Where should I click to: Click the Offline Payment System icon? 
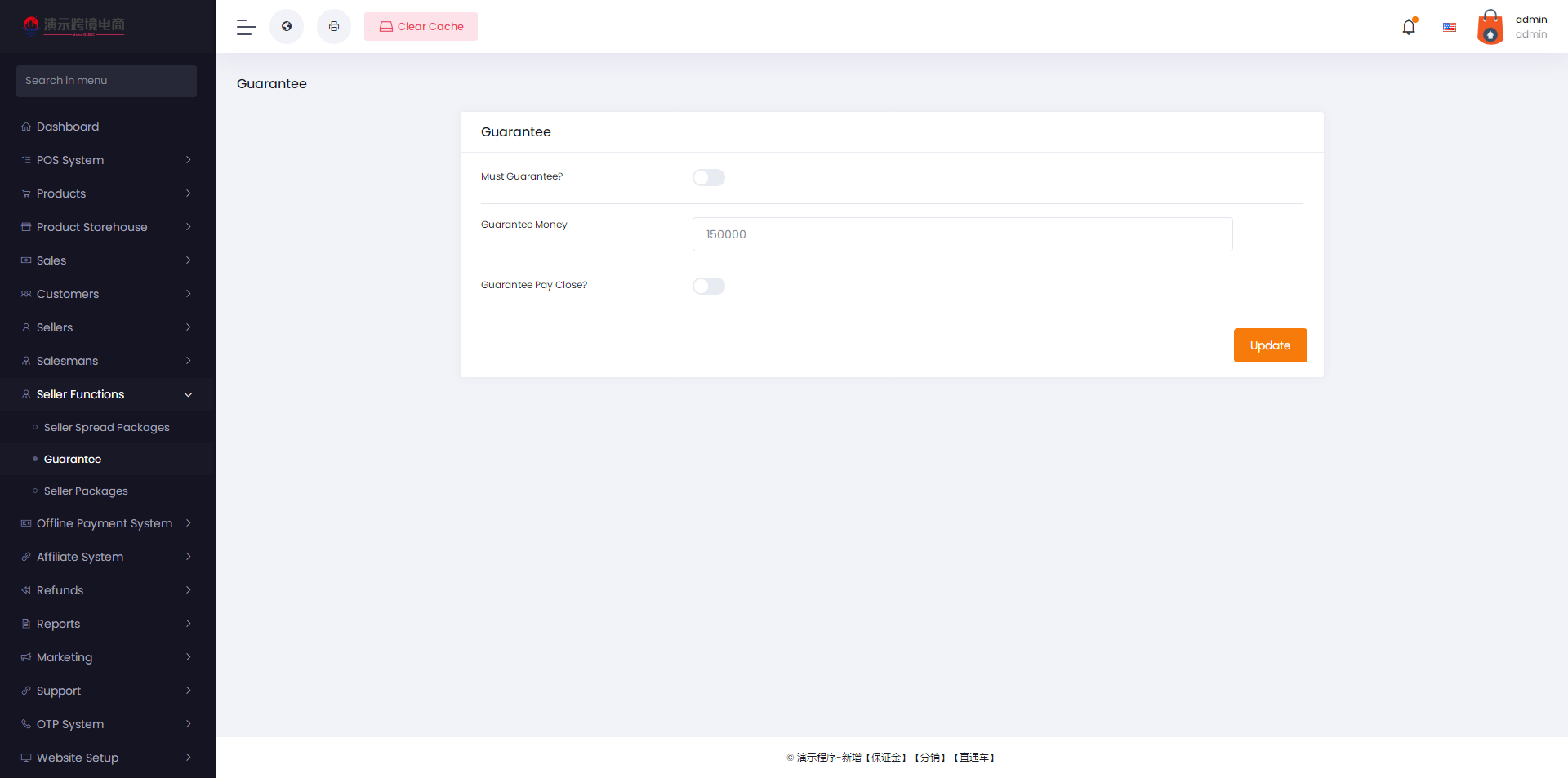pyautogui.click(x=26, y=523)
